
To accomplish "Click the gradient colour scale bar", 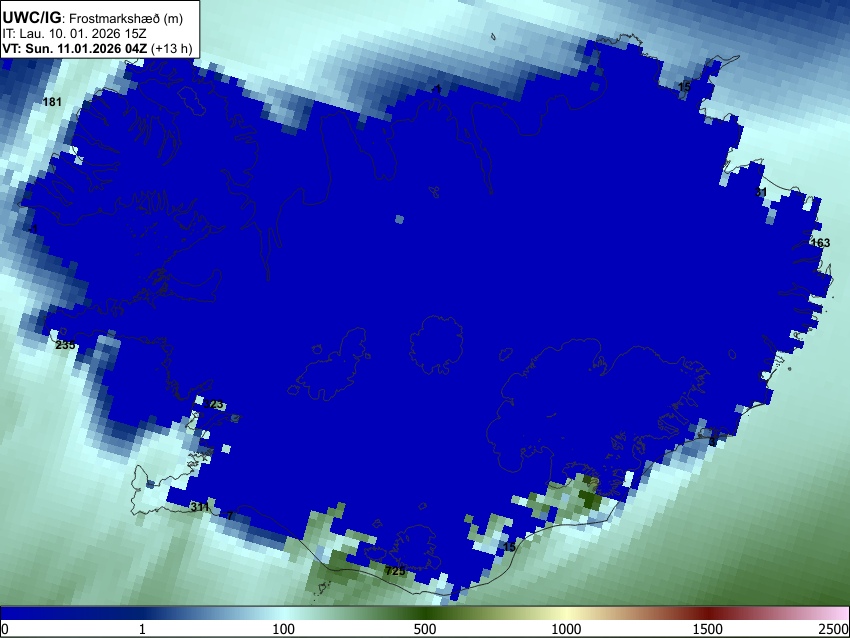I will pos(425,614).
